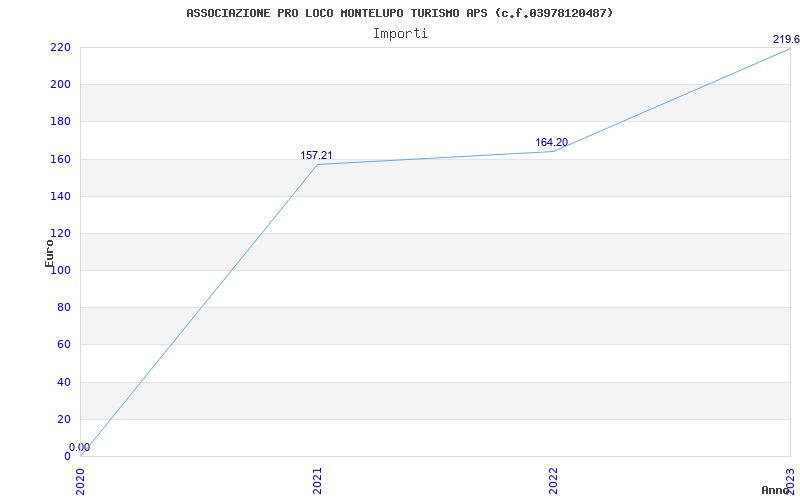800x500 pixels.
Task: Click the 2020 x-axis label
Action: 81,480
